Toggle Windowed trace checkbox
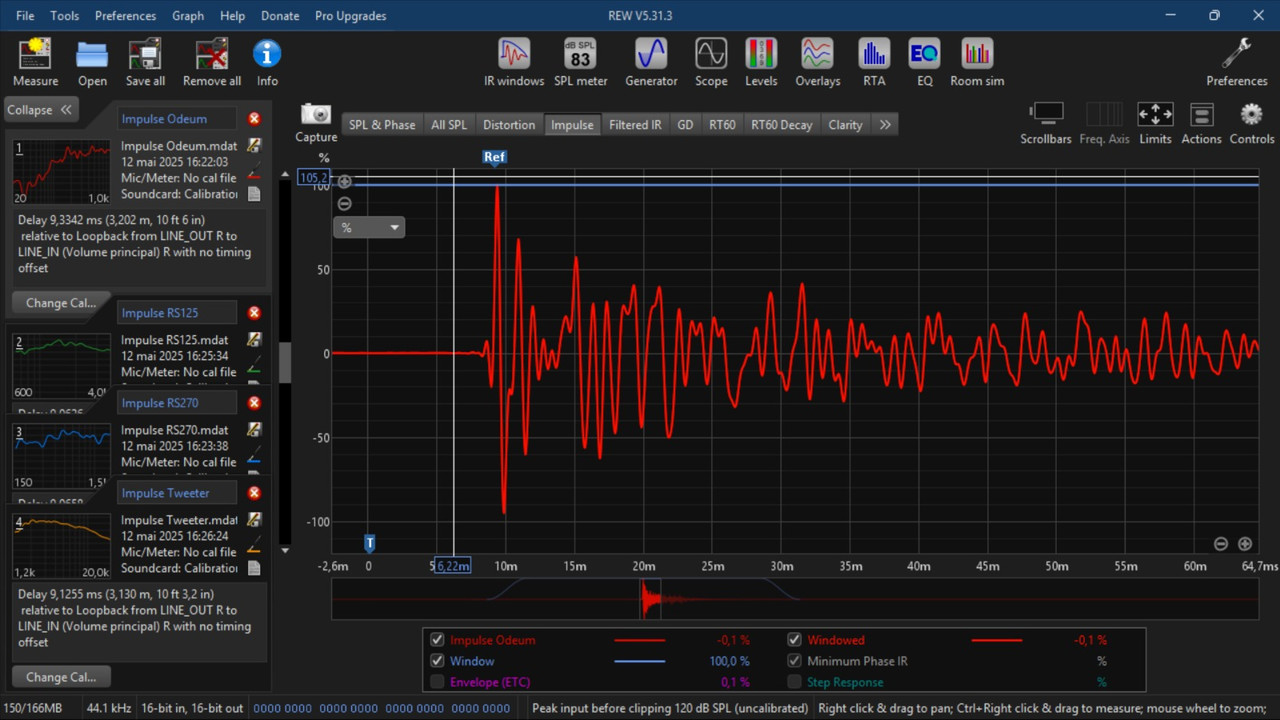This screenshot has width=1280, height=720. pyautogui.click(x=794, y=640)
